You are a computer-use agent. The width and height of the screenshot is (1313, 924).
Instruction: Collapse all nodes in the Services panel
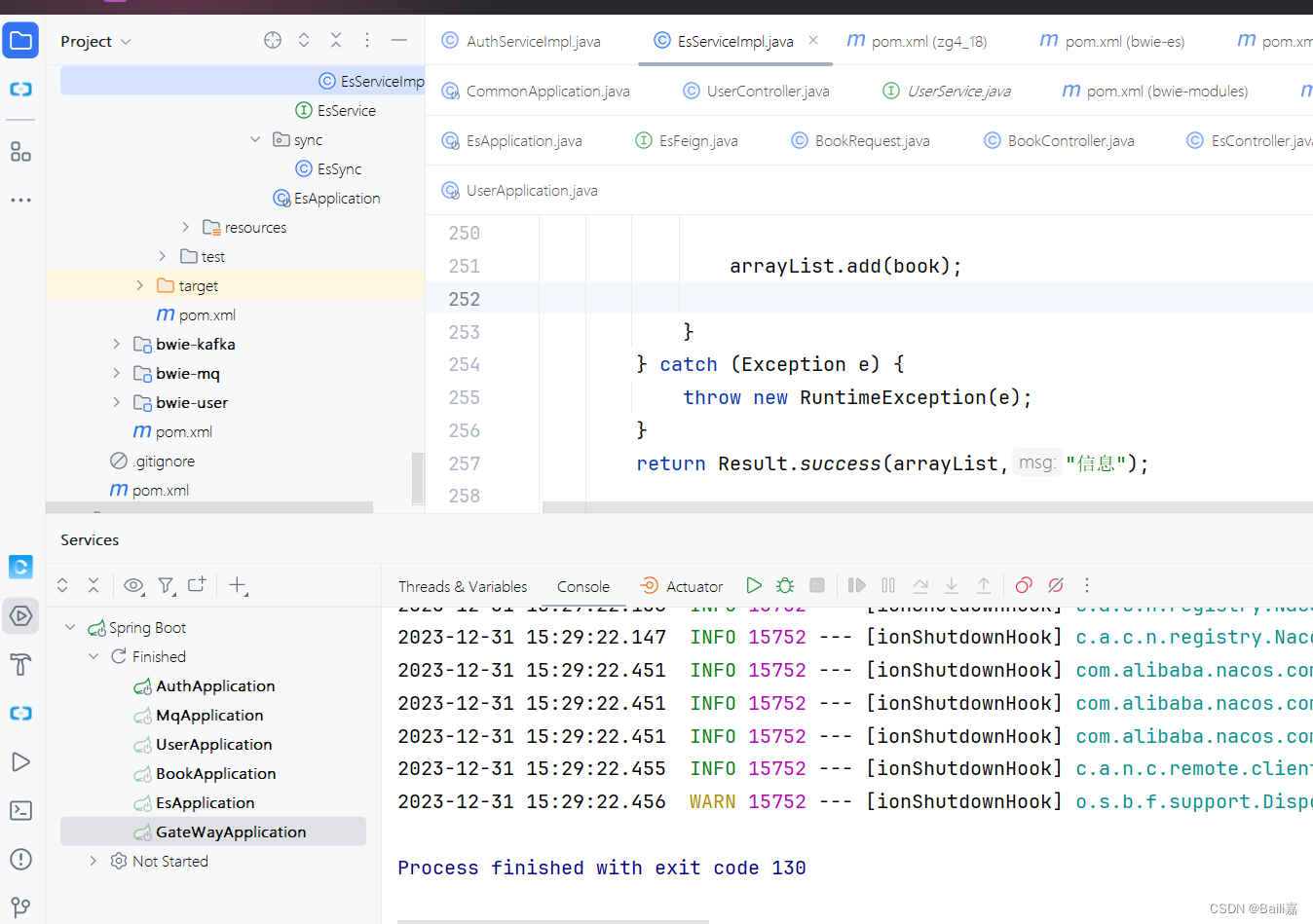coord(94,585)
